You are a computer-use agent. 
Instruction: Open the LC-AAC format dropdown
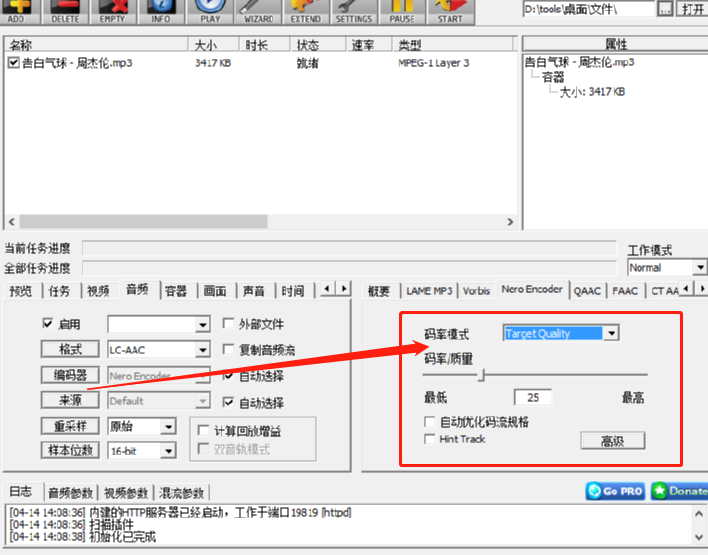tap(203, 350)
